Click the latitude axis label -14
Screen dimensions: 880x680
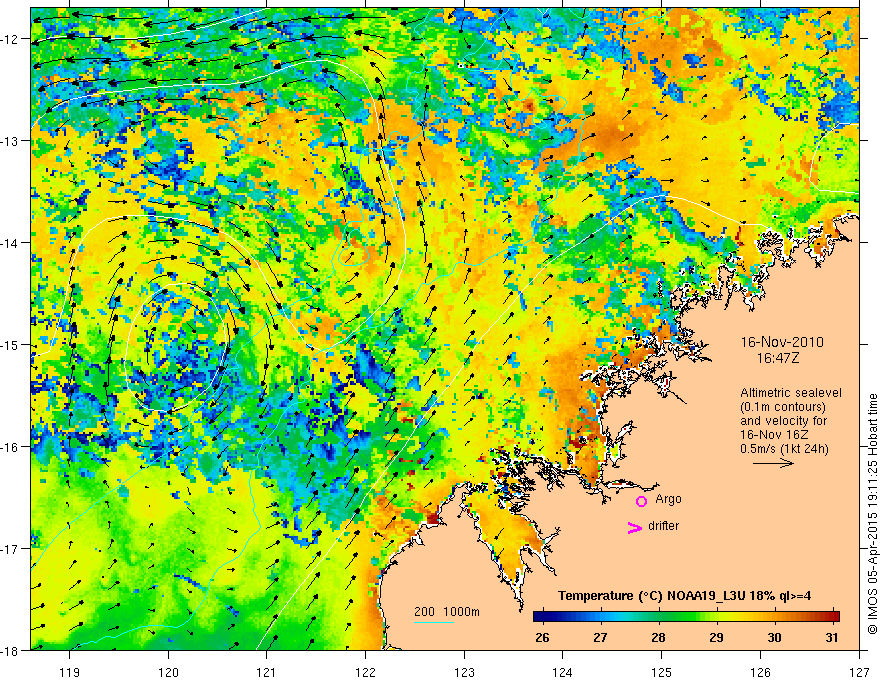coord(11,243)
